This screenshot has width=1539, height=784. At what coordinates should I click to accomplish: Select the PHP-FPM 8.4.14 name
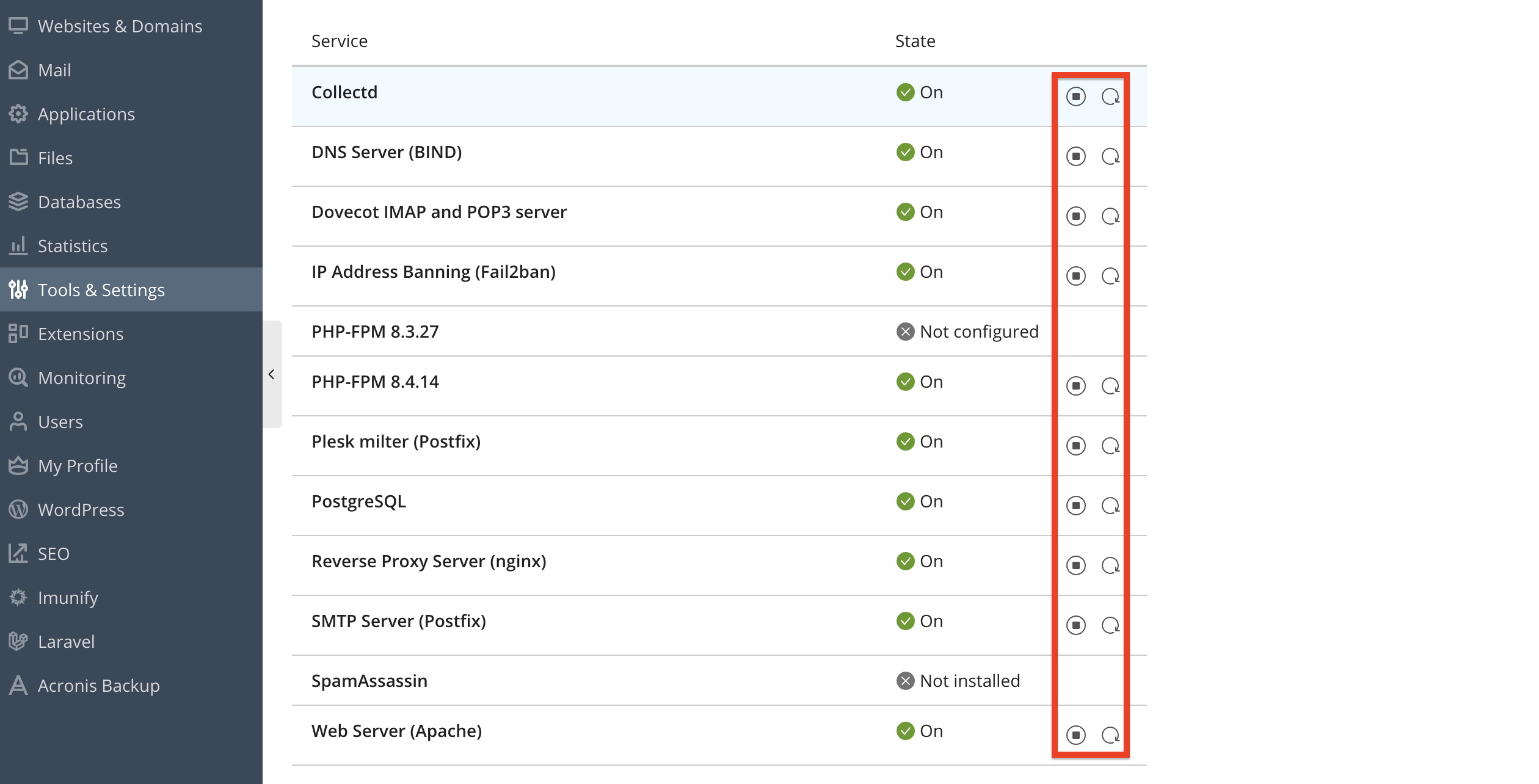375,382
